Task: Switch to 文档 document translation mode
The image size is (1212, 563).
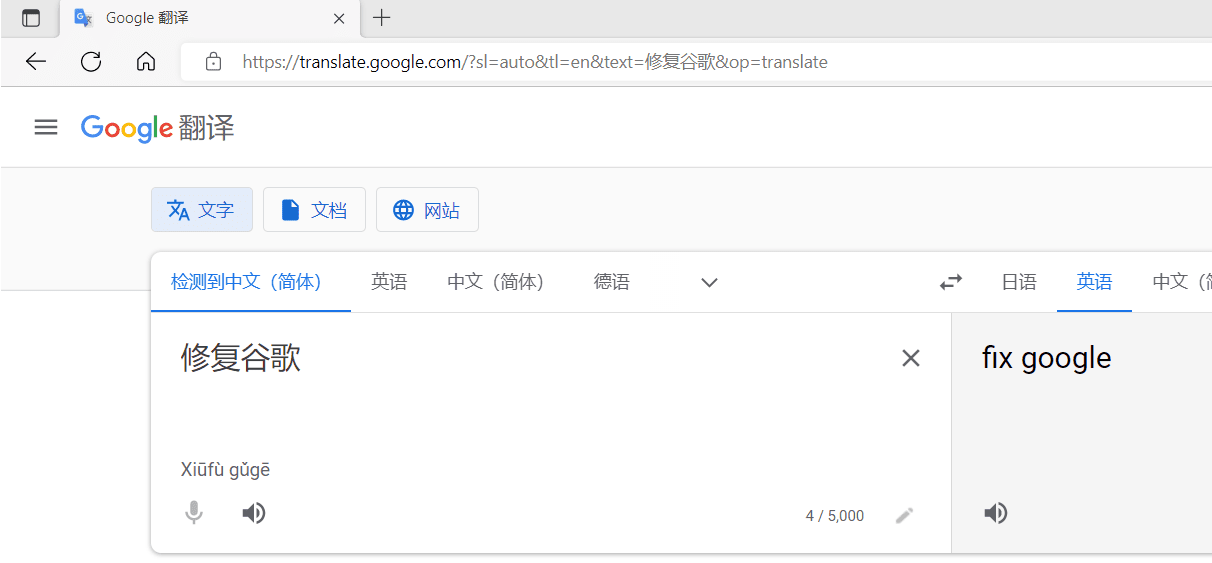Action: [x=314, y=210]
